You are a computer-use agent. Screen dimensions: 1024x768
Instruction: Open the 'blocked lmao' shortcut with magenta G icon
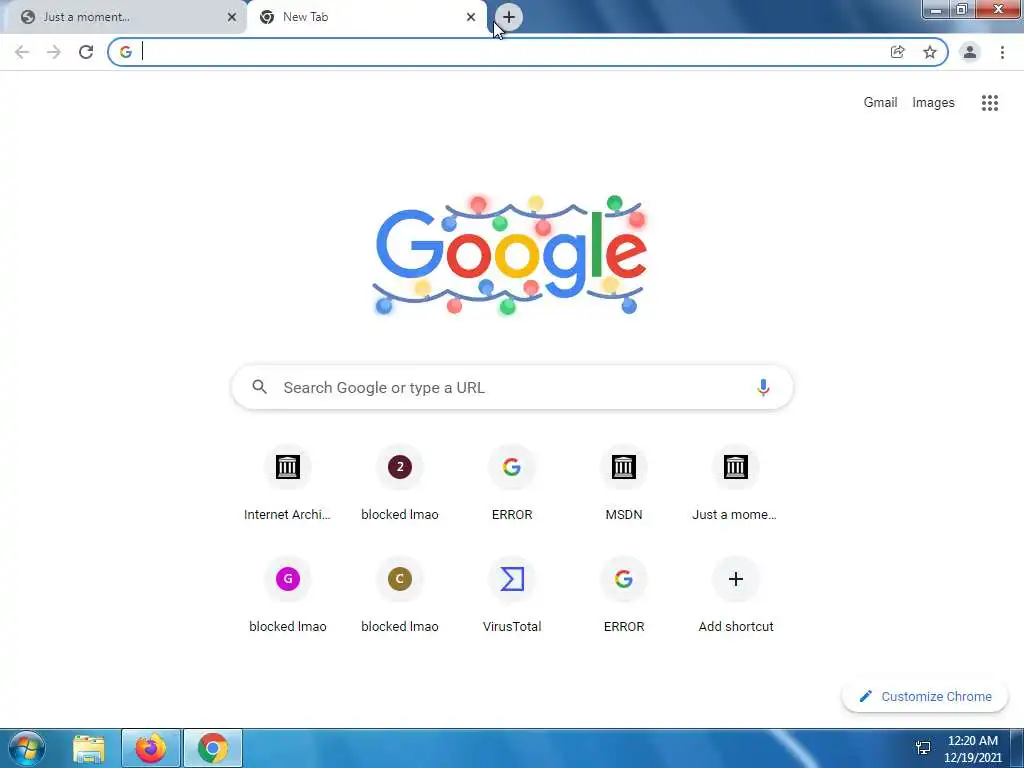(x=287, y=596)
